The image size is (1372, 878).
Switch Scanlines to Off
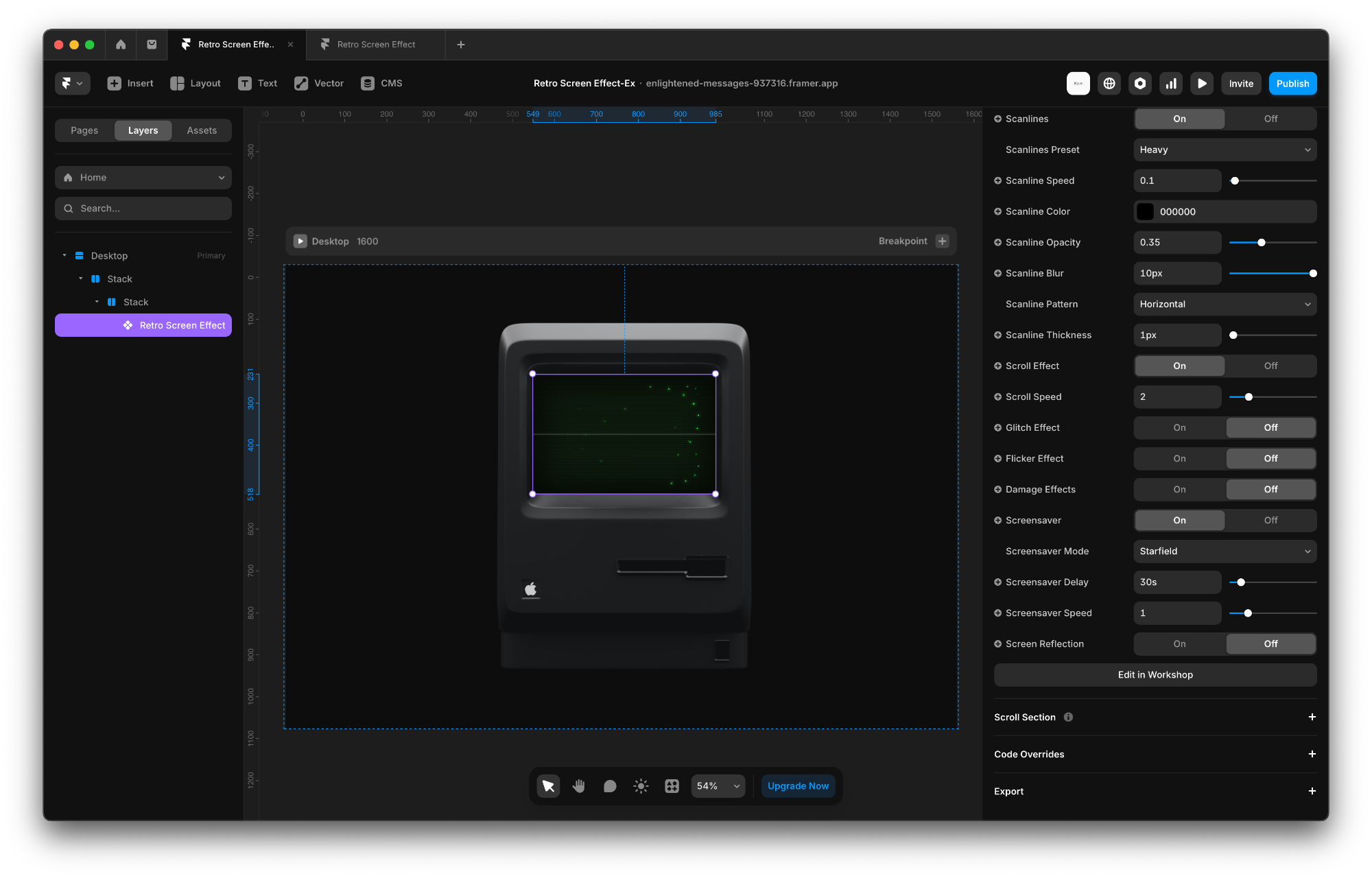click(x=1270, y=119)
